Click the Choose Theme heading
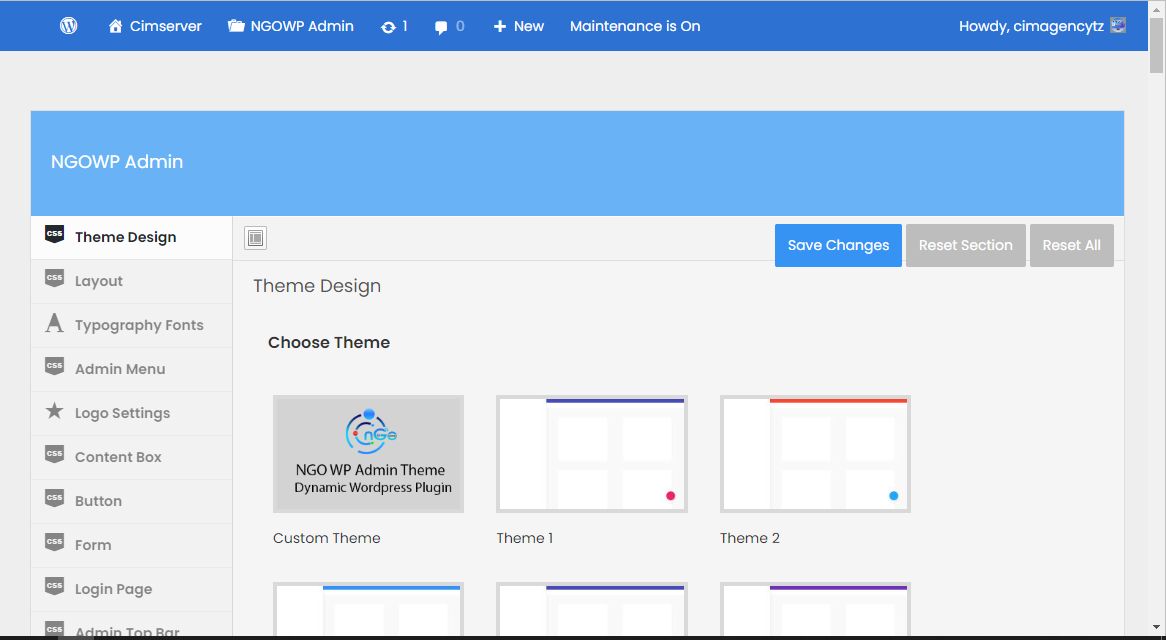 tap(329, 343)
